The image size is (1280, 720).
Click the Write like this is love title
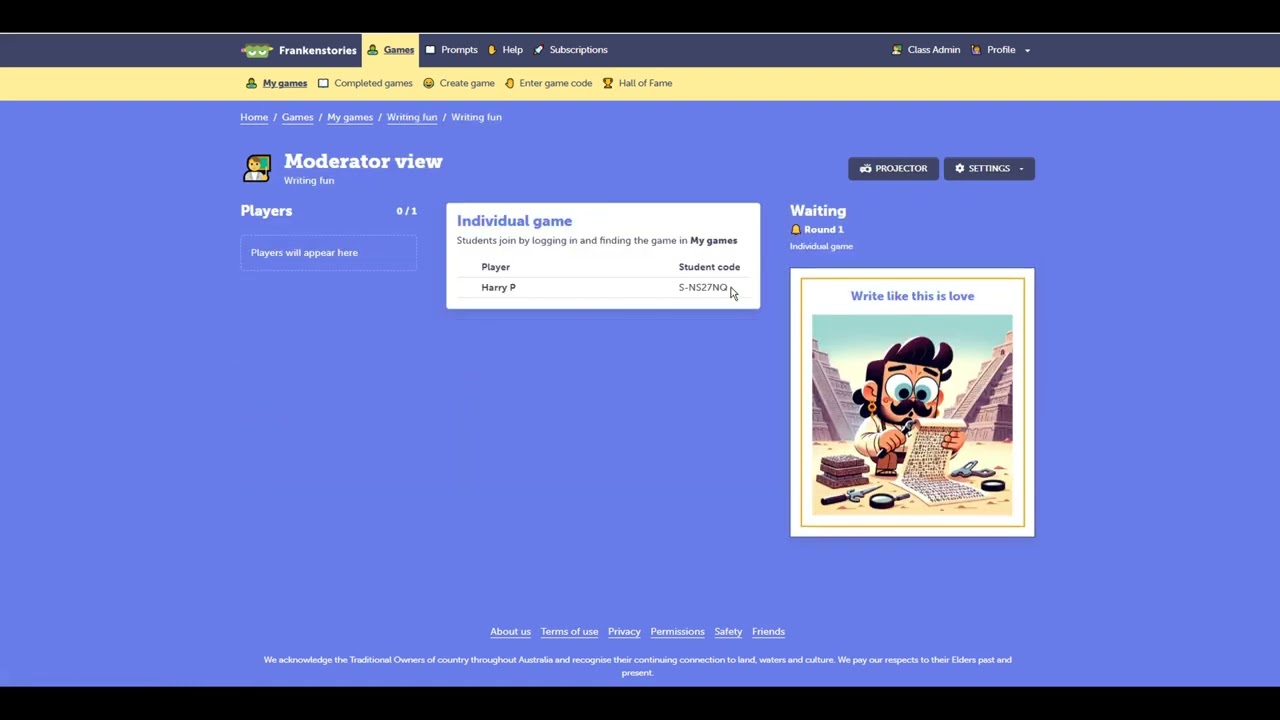pos(912,296)
